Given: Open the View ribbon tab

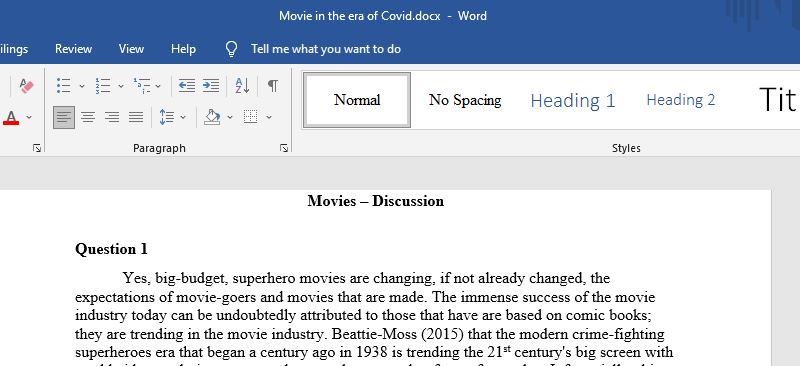Looking at the screenshot, I should point(131,49).
